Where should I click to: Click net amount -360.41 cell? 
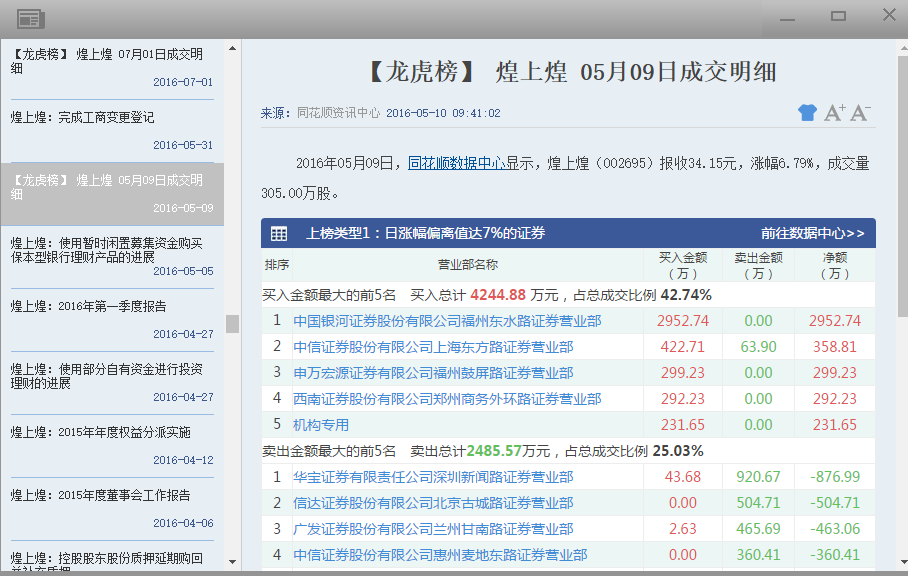[x=834, y=555]
